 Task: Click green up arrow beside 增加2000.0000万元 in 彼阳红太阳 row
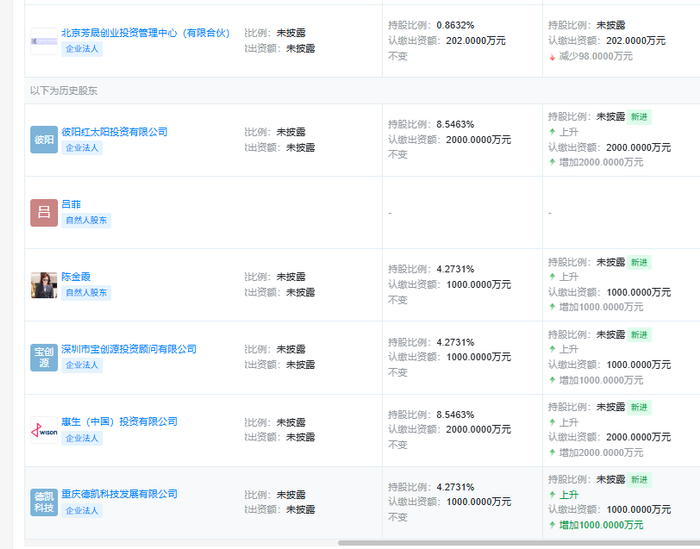click(x=552, y=162)
